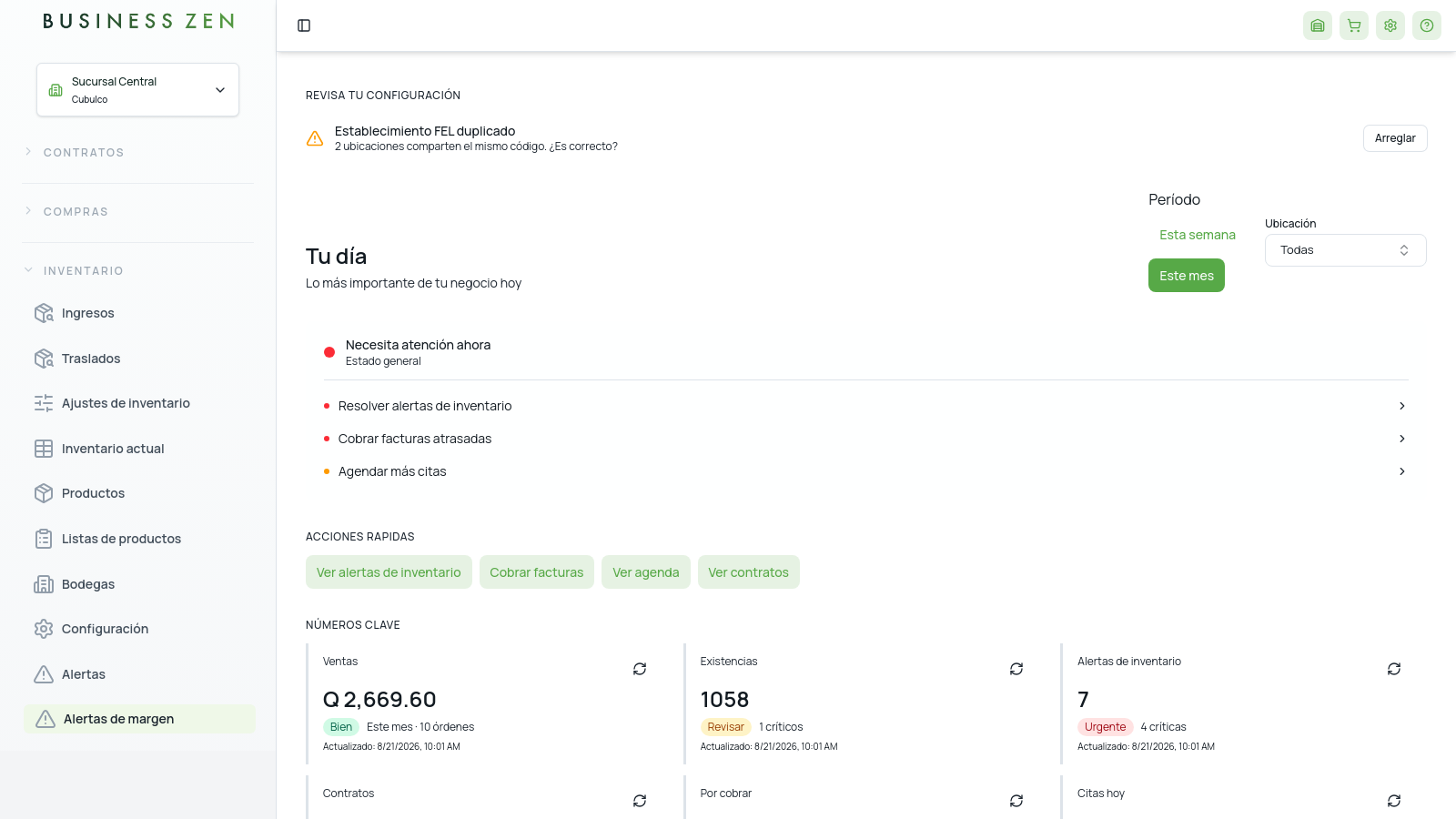Open Ingresos in the sidebar
The image size is (1456, 819).
(138, 313)
